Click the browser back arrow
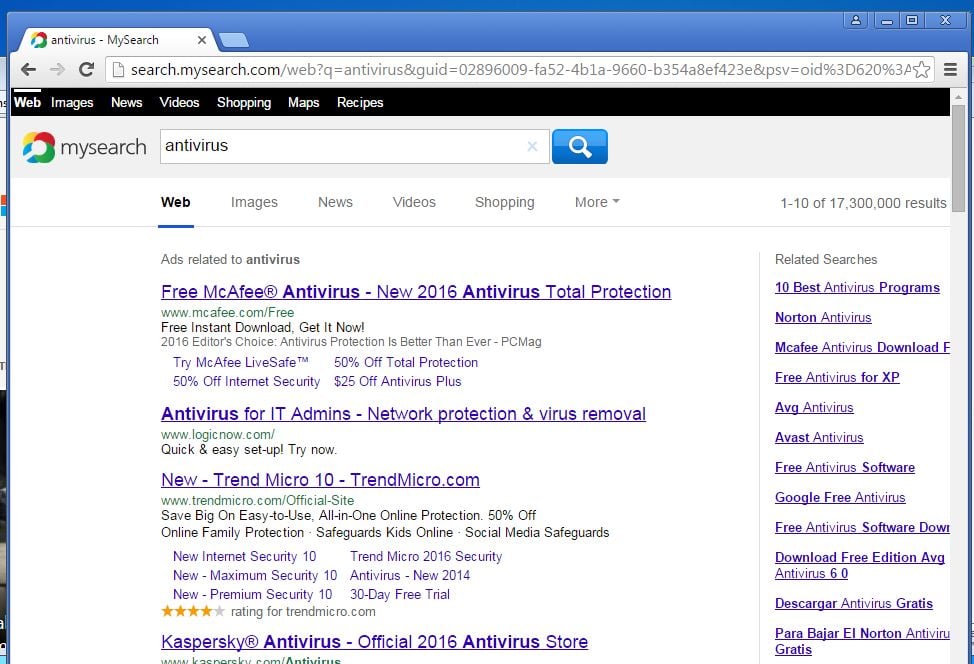Image resolution: width=974 pixels, height=664 pixels. pyautogui.click(x=28, y=70)
